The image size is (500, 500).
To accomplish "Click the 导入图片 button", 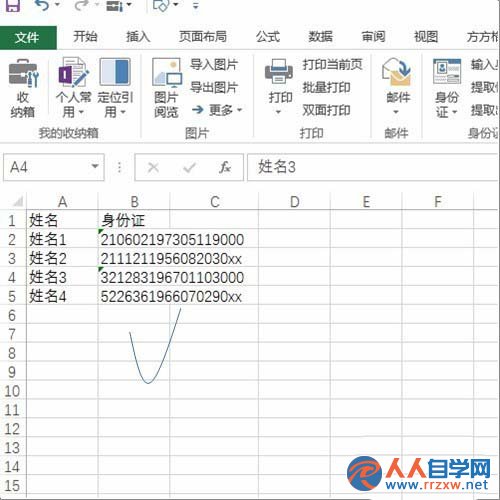I will 214,64.
